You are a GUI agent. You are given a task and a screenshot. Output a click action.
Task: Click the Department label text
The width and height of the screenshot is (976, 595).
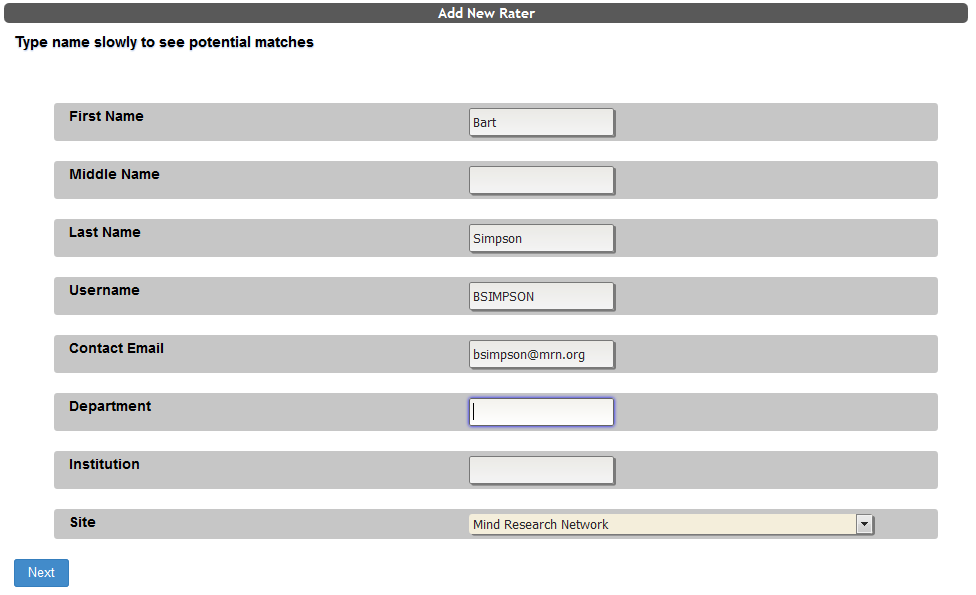tap(110, 406)
